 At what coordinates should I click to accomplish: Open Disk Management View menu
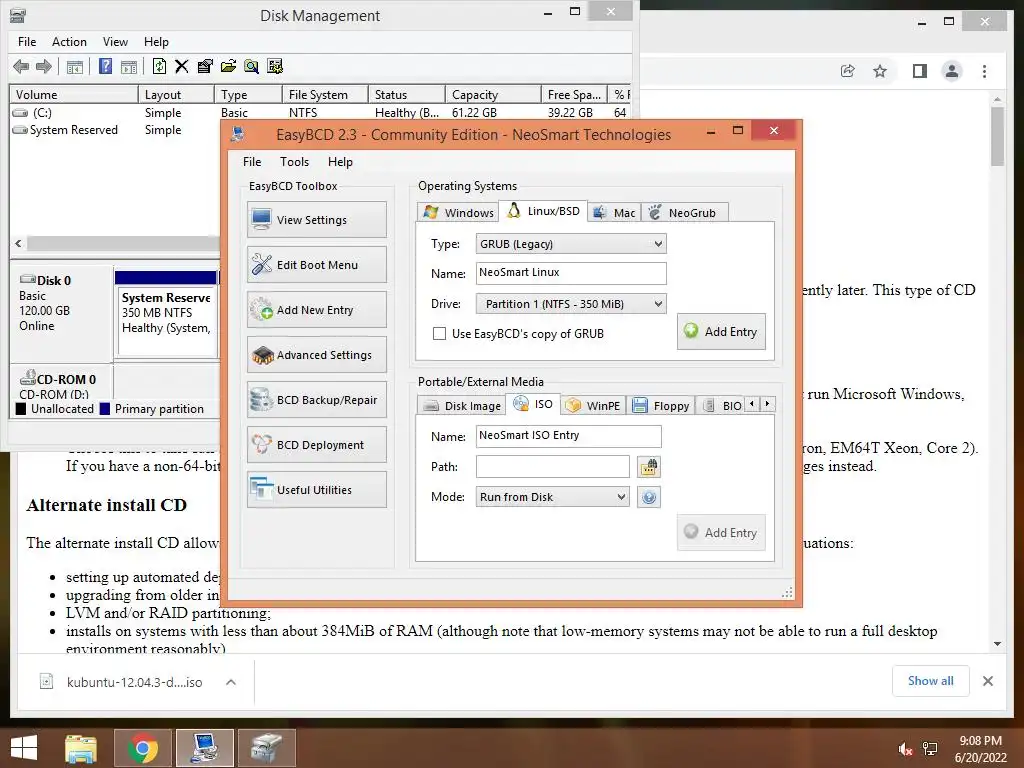pyautogui.click(x=115, y=42)
